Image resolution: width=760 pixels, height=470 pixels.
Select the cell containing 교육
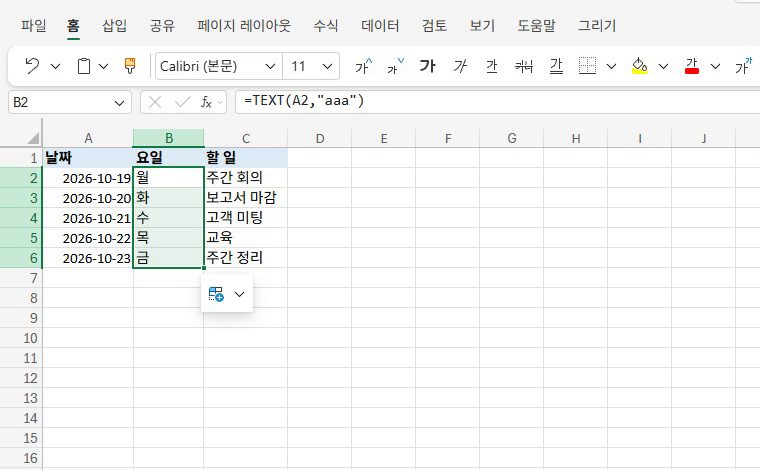tap(246, 238)
